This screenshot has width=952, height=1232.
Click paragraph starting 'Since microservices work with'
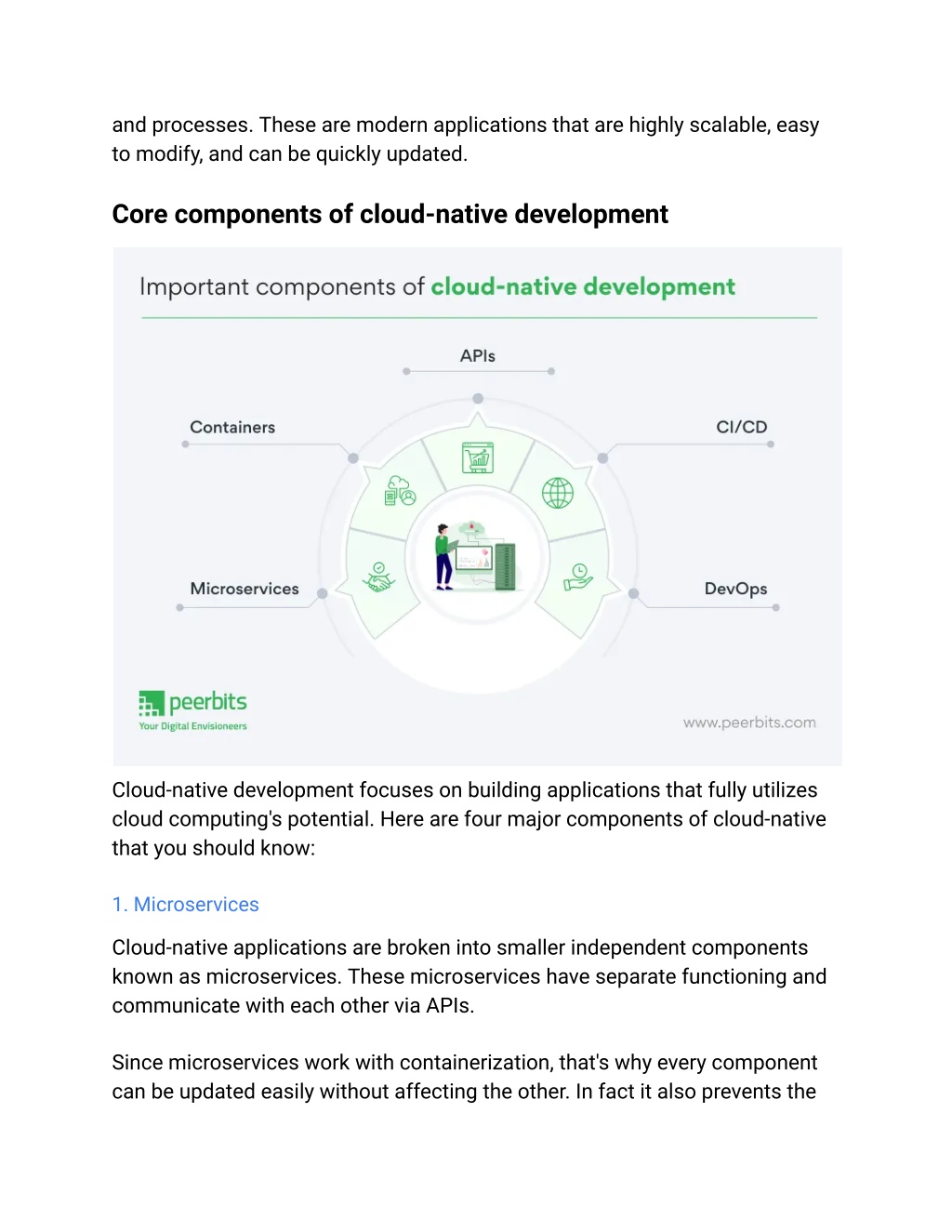click(465, 1077)
